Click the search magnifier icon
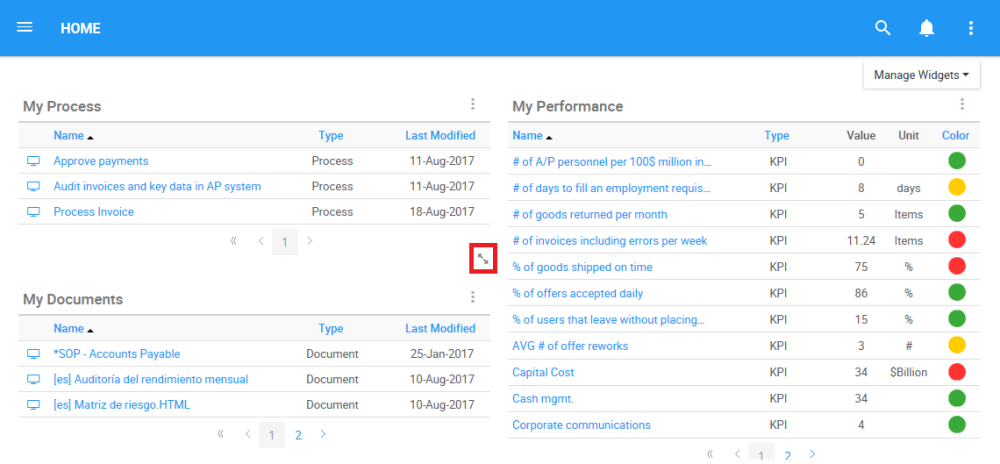This screenshot has height=464, width=1000. click(882, 28)
